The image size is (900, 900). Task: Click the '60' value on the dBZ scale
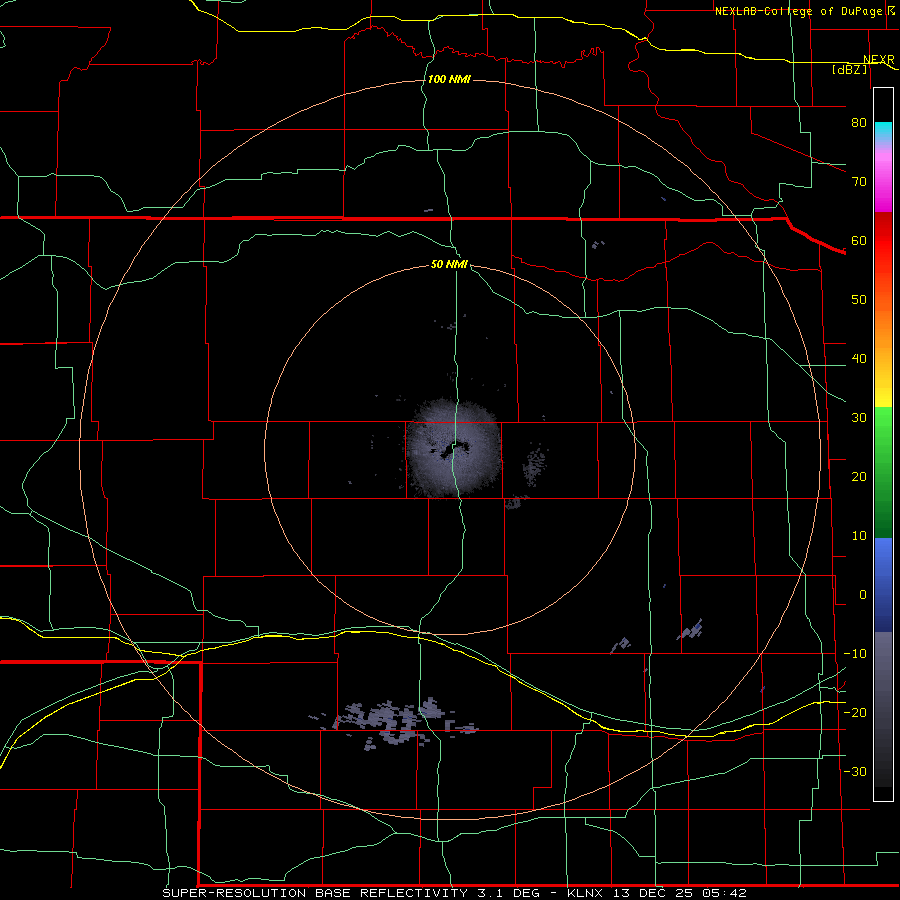[859, 240]
